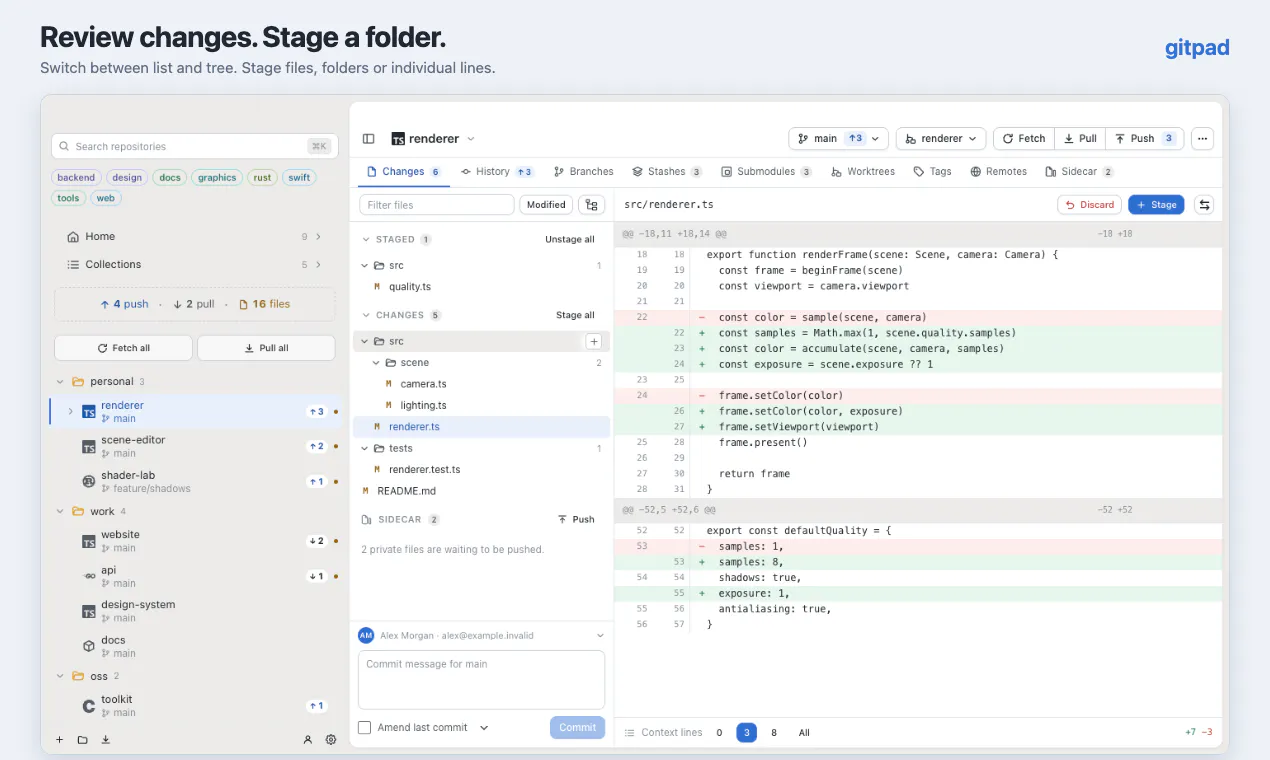The height and width of the screenshot is (760, 1270).
Task: Open the more options ellipsis menu
Action: (1203, 139)
